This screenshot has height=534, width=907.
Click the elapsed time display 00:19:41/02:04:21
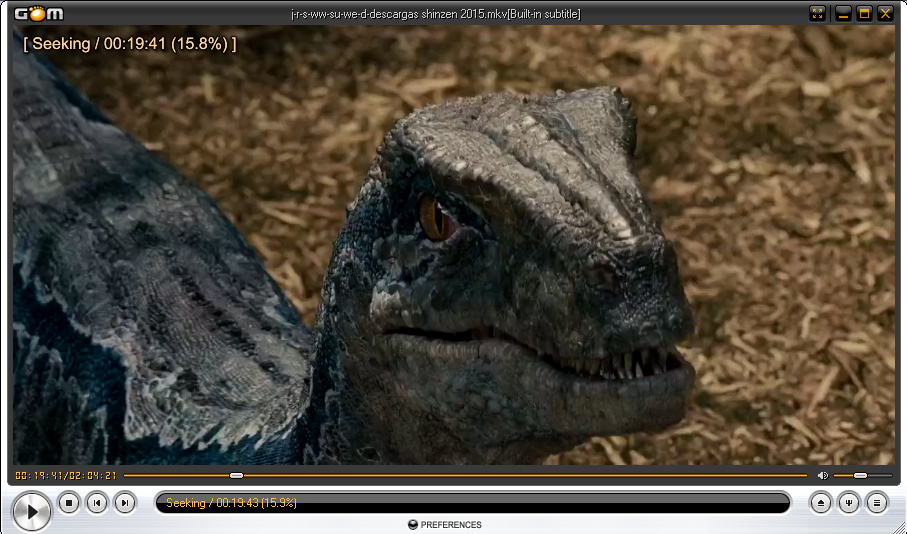(x=66, y=476)
